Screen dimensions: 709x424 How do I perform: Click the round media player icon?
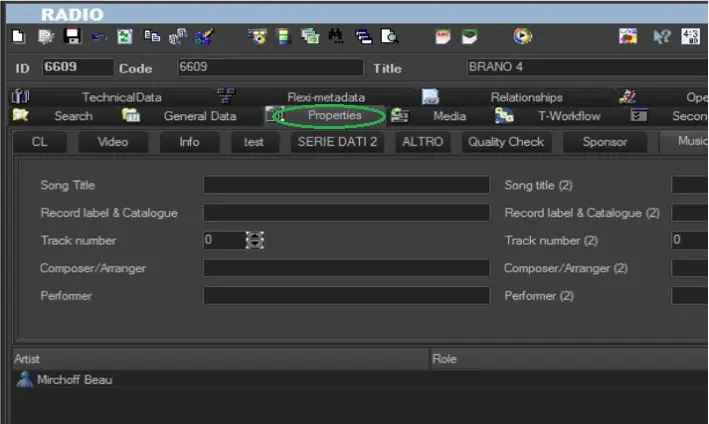[523, 37]
